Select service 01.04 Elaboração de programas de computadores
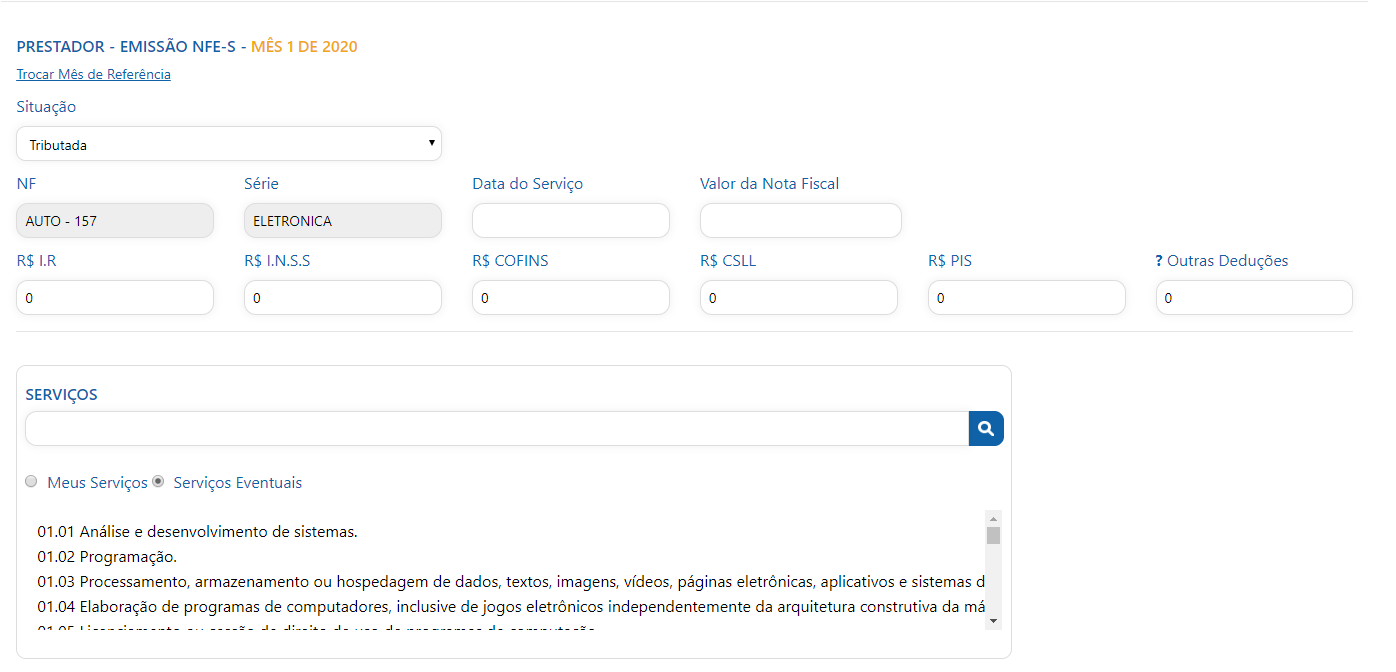The image size is (1396, 672). 511,607
